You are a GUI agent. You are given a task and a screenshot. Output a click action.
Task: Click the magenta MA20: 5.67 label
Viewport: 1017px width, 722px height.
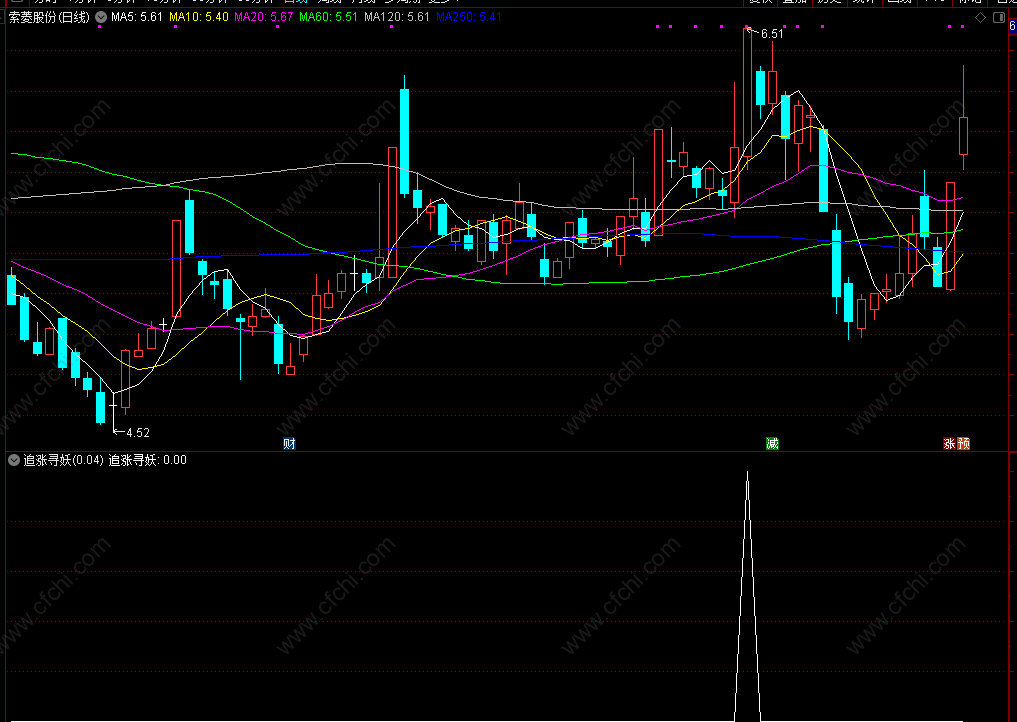263,17
